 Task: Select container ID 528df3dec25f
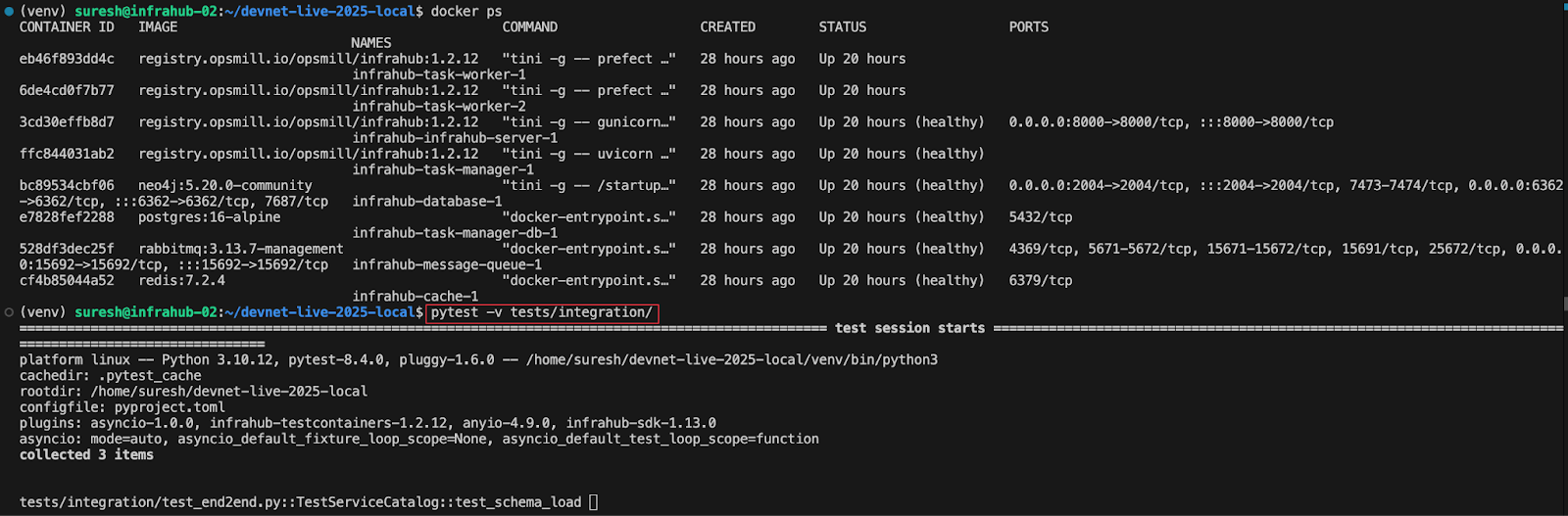pos(67,249)
